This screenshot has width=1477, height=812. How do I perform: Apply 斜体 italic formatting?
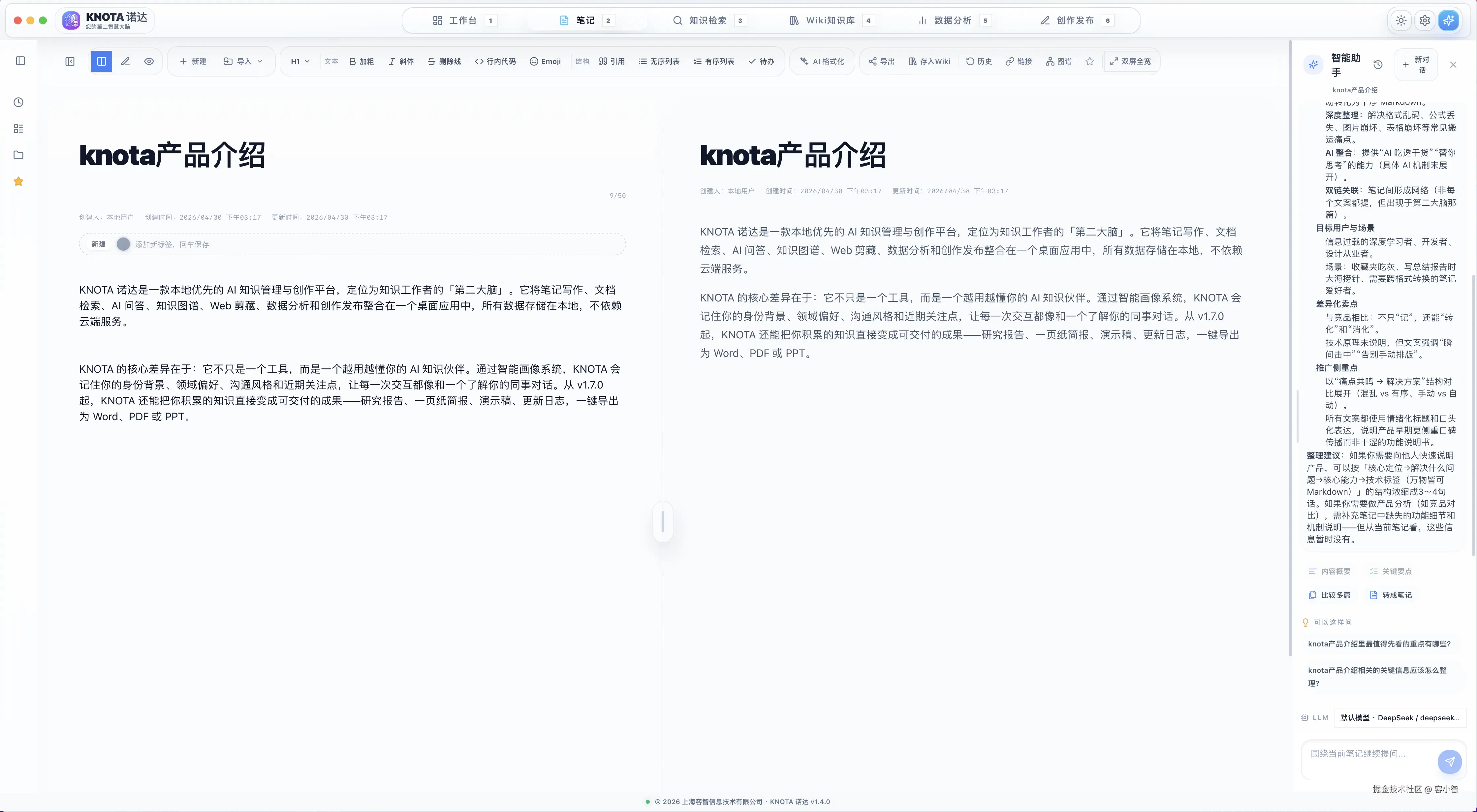(401, 61)
